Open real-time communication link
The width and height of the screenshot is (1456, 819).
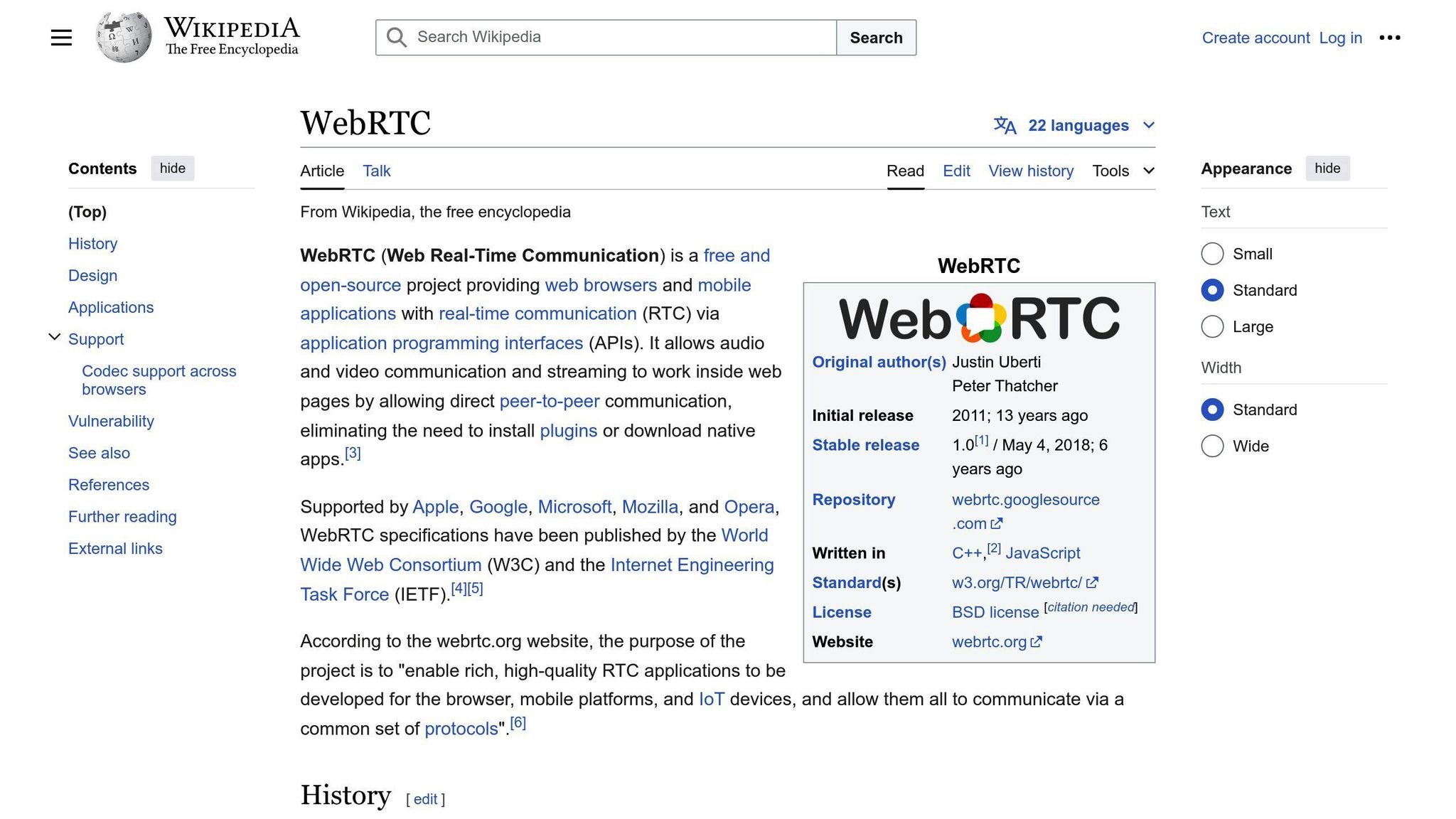pyautogui.click(x=537, y=314)
